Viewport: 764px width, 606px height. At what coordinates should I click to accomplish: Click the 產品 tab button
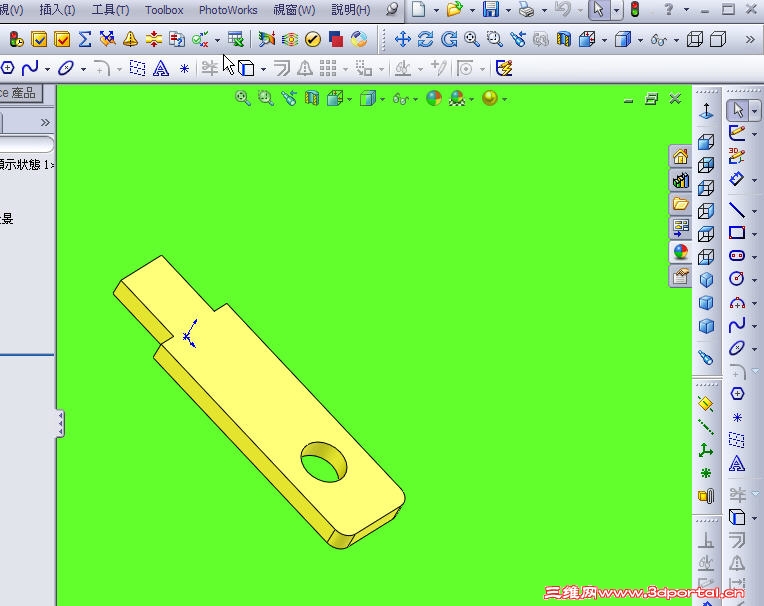[x=20, y=93]
